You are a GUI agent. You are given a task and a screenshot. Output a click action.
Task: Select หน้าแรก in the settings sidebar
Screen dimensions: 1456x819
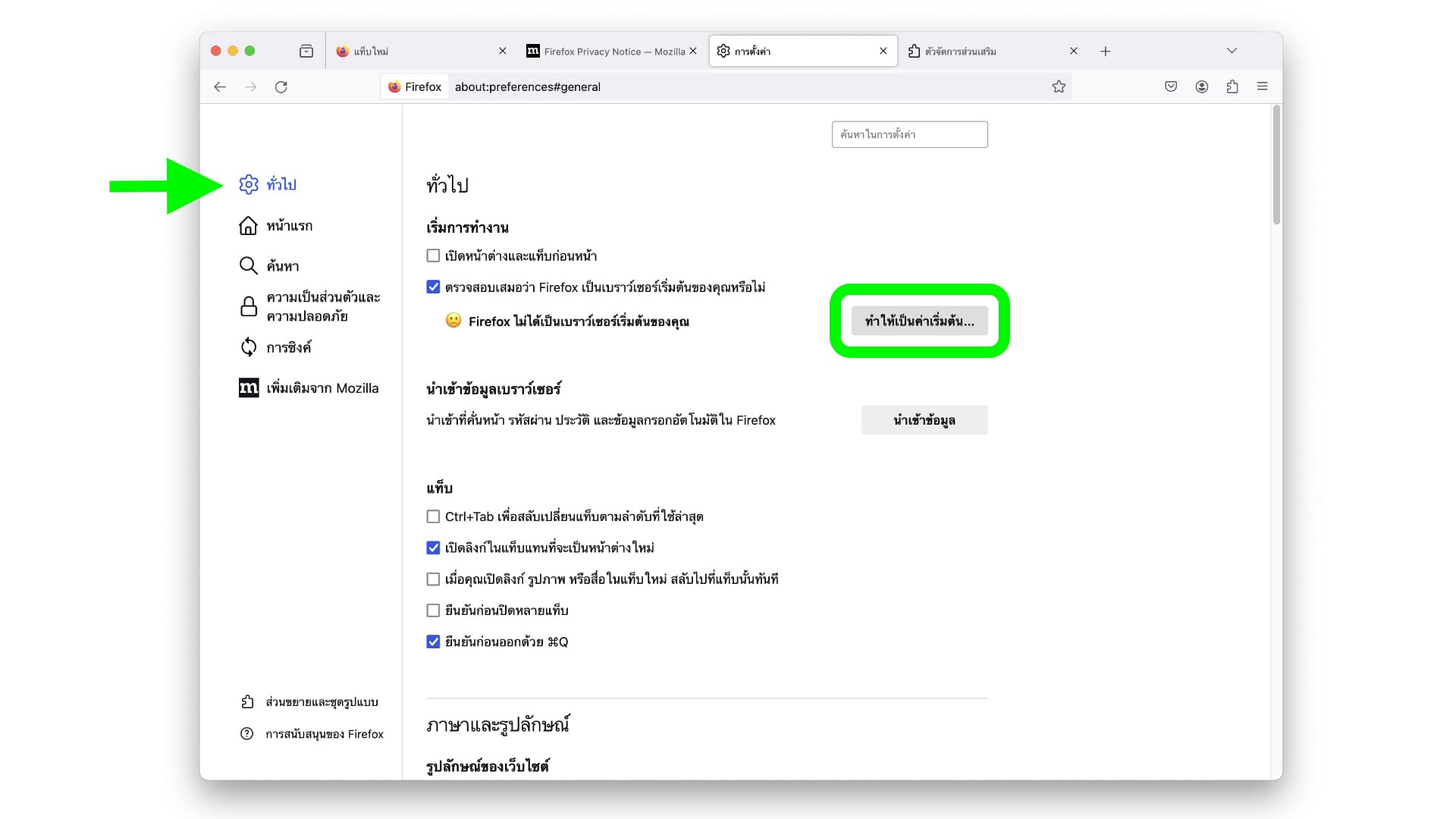click(x=289, y=226)
